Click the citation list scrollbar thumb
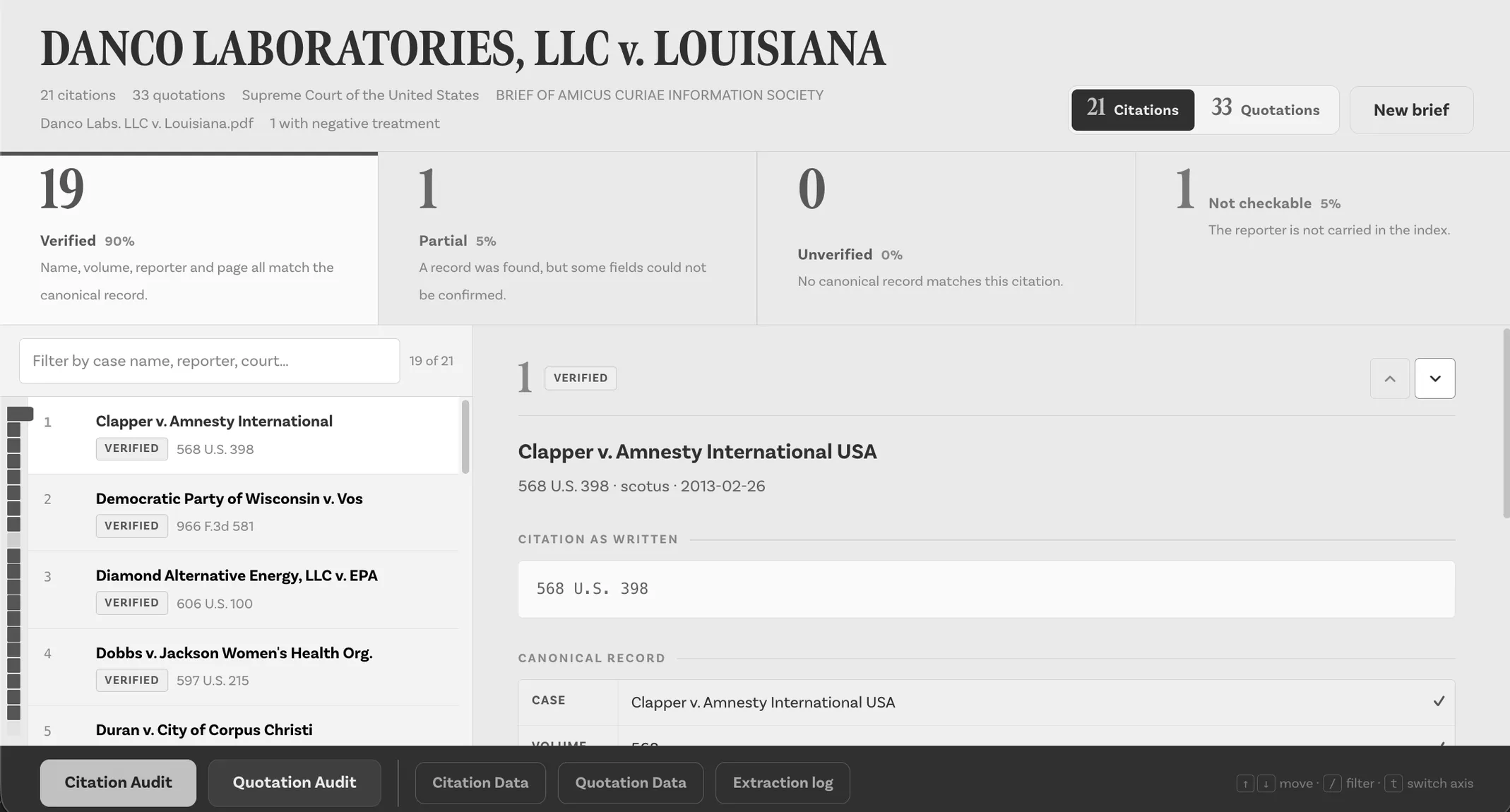 point(465,436)
